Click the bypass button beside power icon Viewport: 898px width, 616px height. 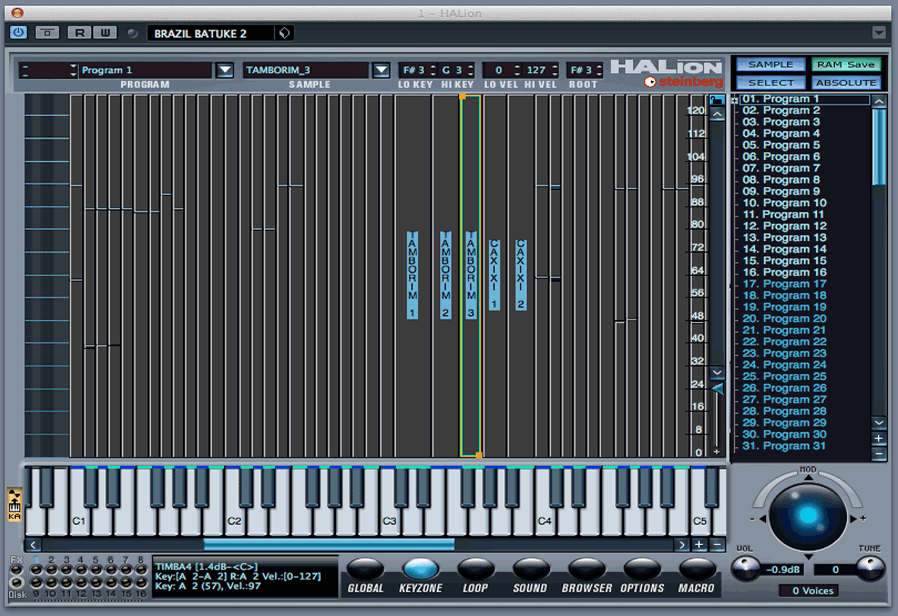coord(47,33)
